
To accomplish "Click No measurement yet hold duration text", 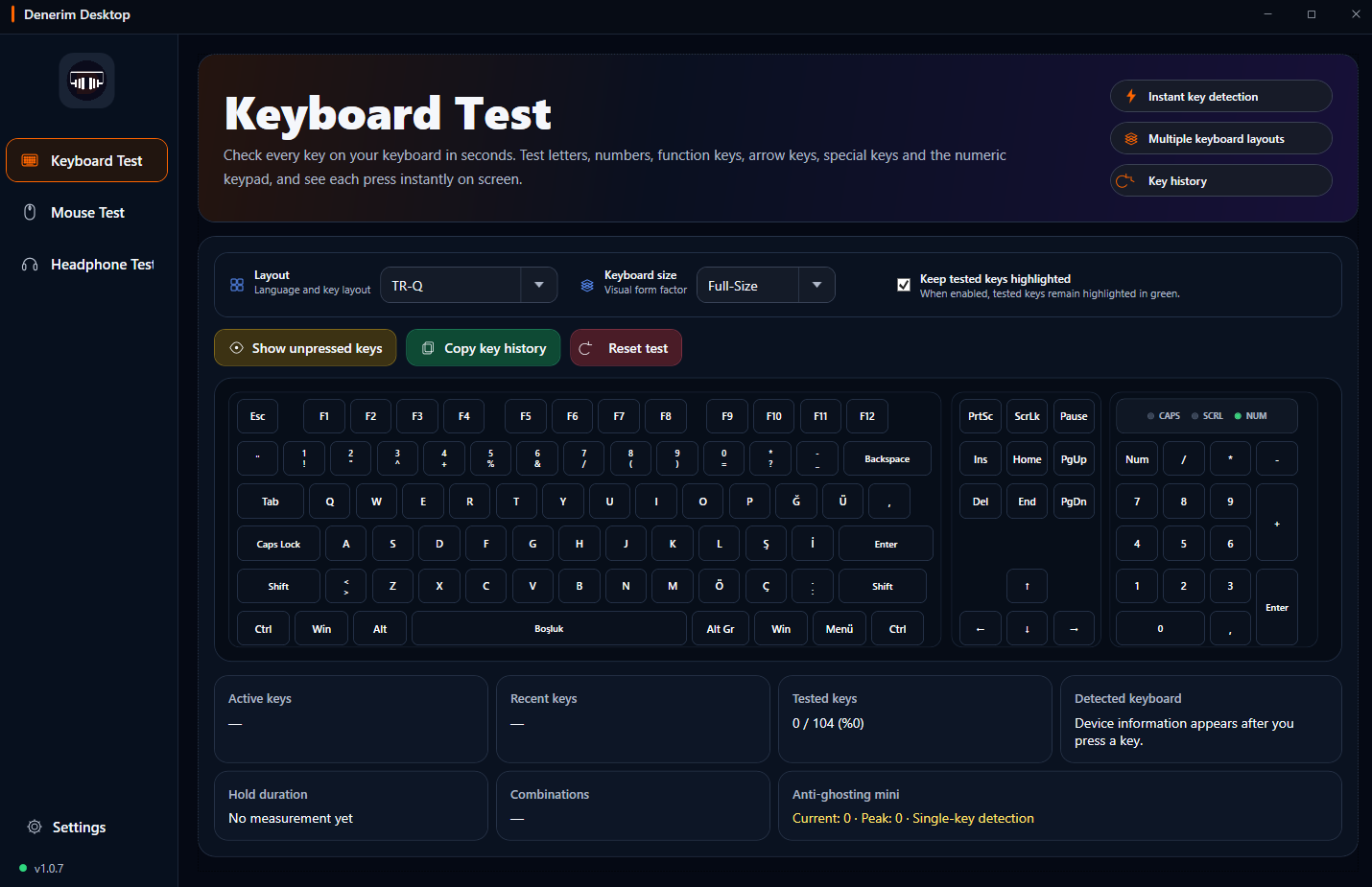I will point(291,818).
